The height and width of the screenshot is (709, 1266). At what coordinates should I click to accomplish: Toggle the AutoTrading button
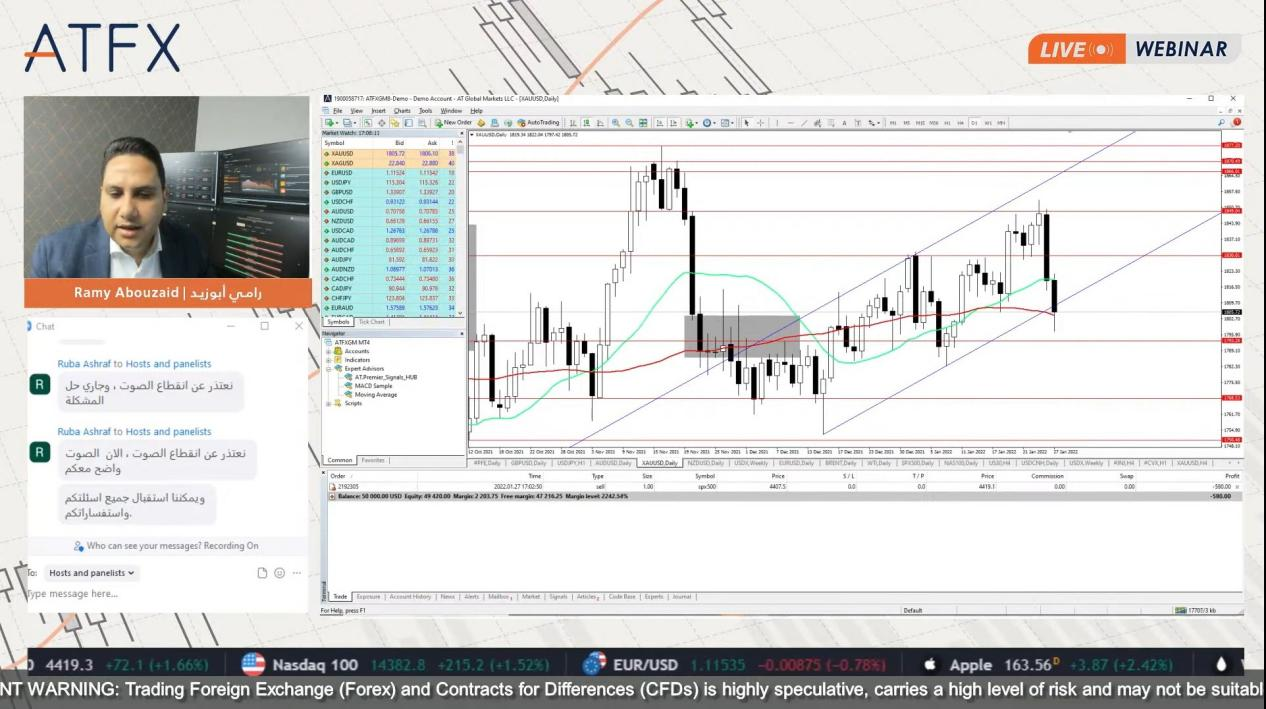coord(538,122)
